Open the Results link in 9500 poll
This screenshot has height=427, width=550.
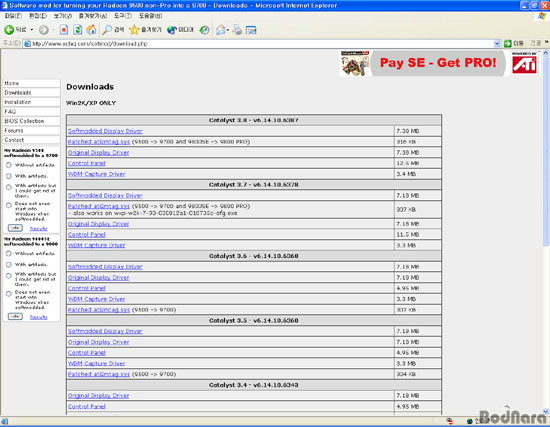tap(39, 229)
